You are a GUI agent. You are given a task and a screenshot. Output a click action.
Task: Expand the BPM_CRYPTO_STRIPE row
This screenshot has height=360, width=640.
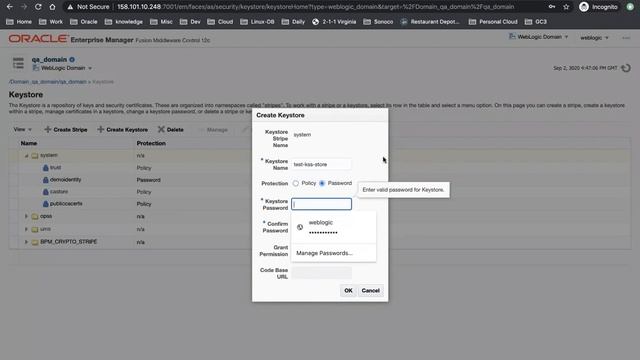[x=27, y=242]
